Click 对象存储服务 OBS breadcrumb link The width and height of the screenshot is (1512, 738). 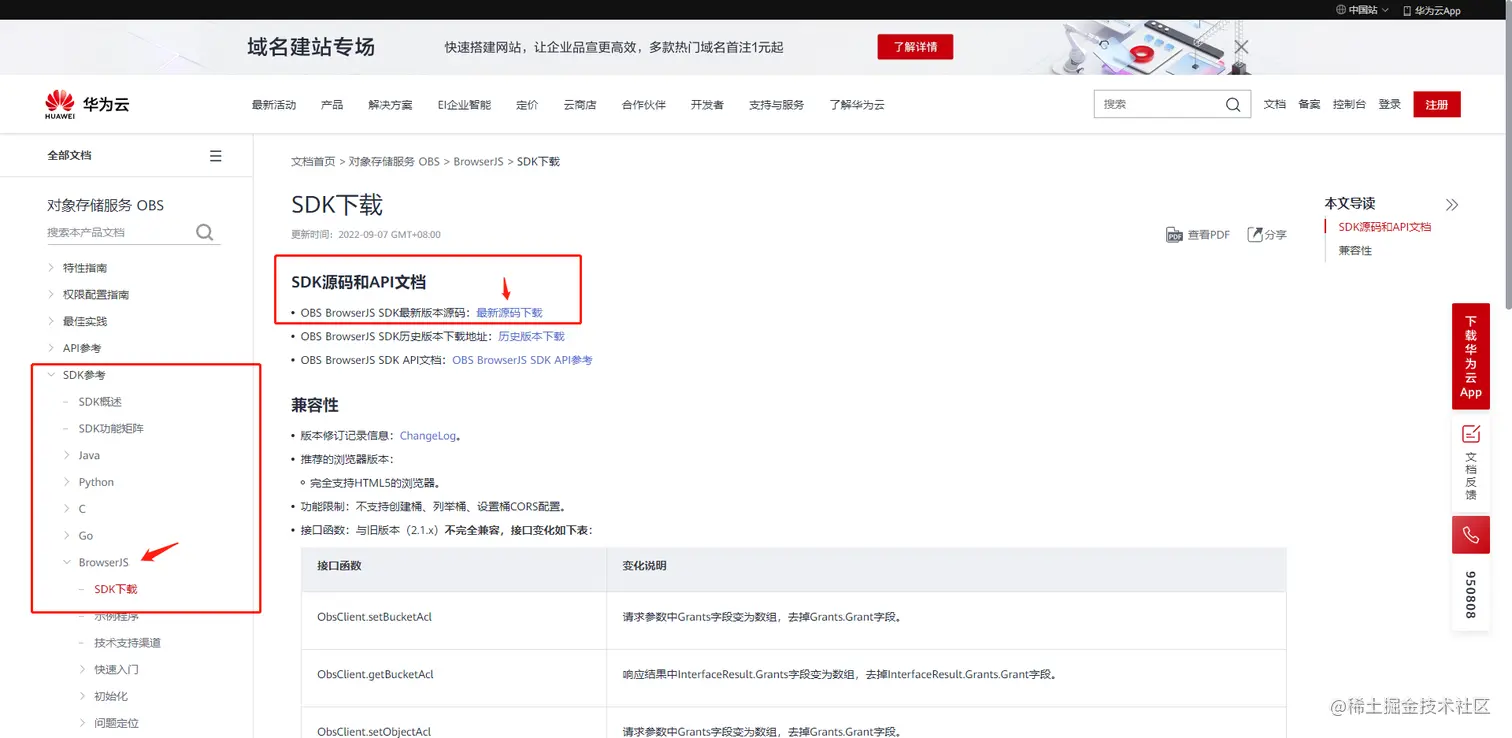(394, 161)
